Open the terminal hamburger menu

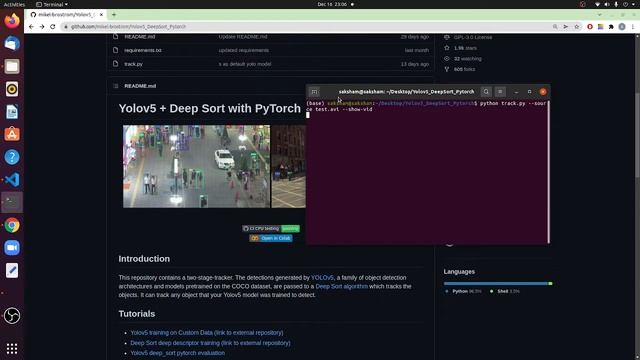(500, 92)
